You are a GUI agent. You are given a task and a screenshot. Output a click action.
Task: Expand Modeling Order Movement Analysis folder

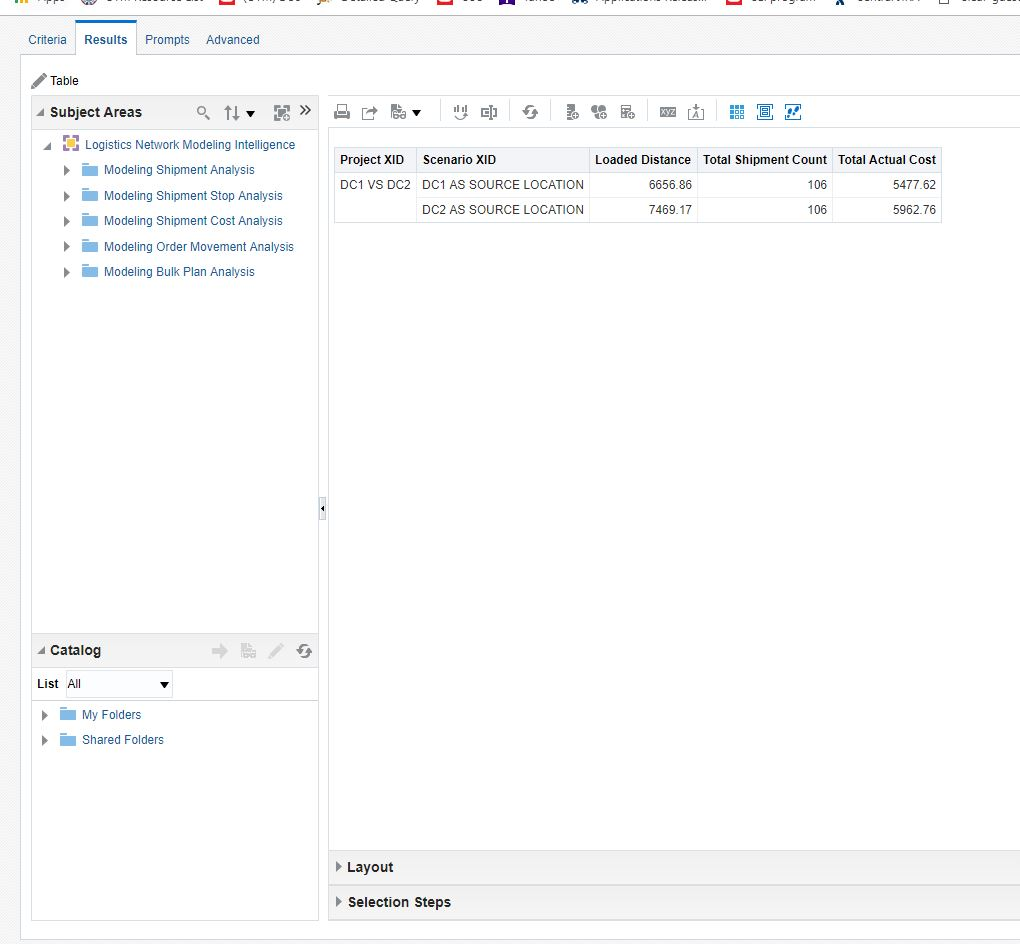66,247
